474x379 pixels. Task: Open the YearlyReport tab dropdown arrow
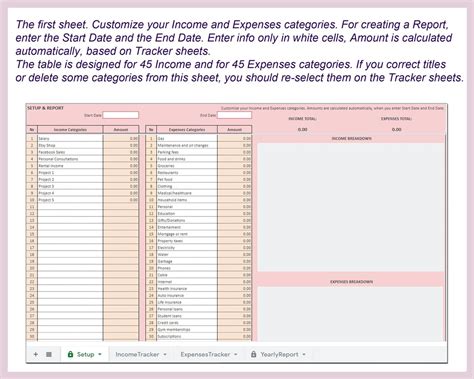click(x=304, y=354)
